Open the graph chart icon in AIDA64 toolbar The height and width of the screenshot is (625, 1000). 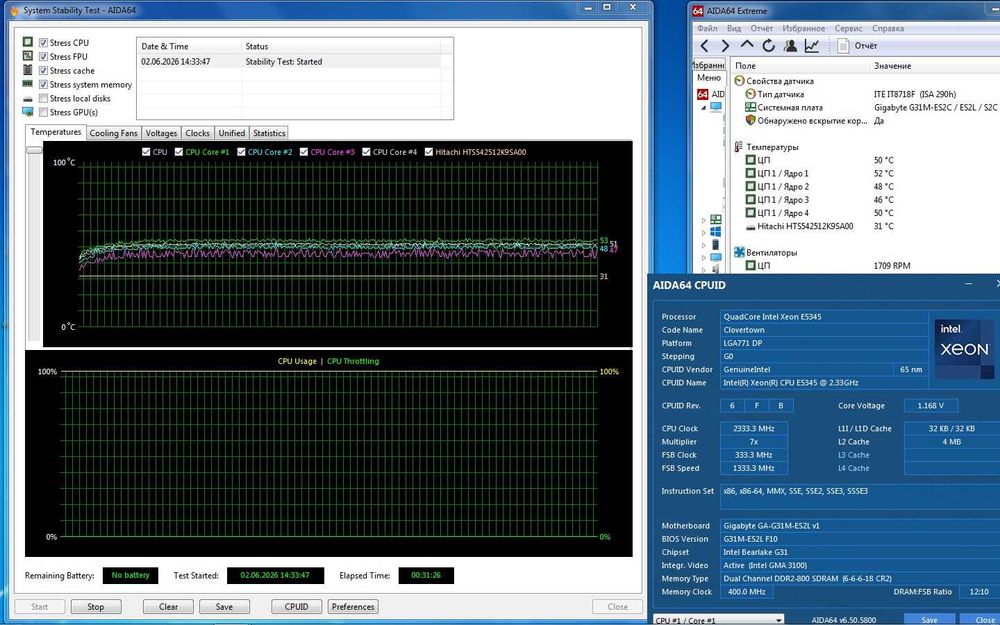(812, 46)
